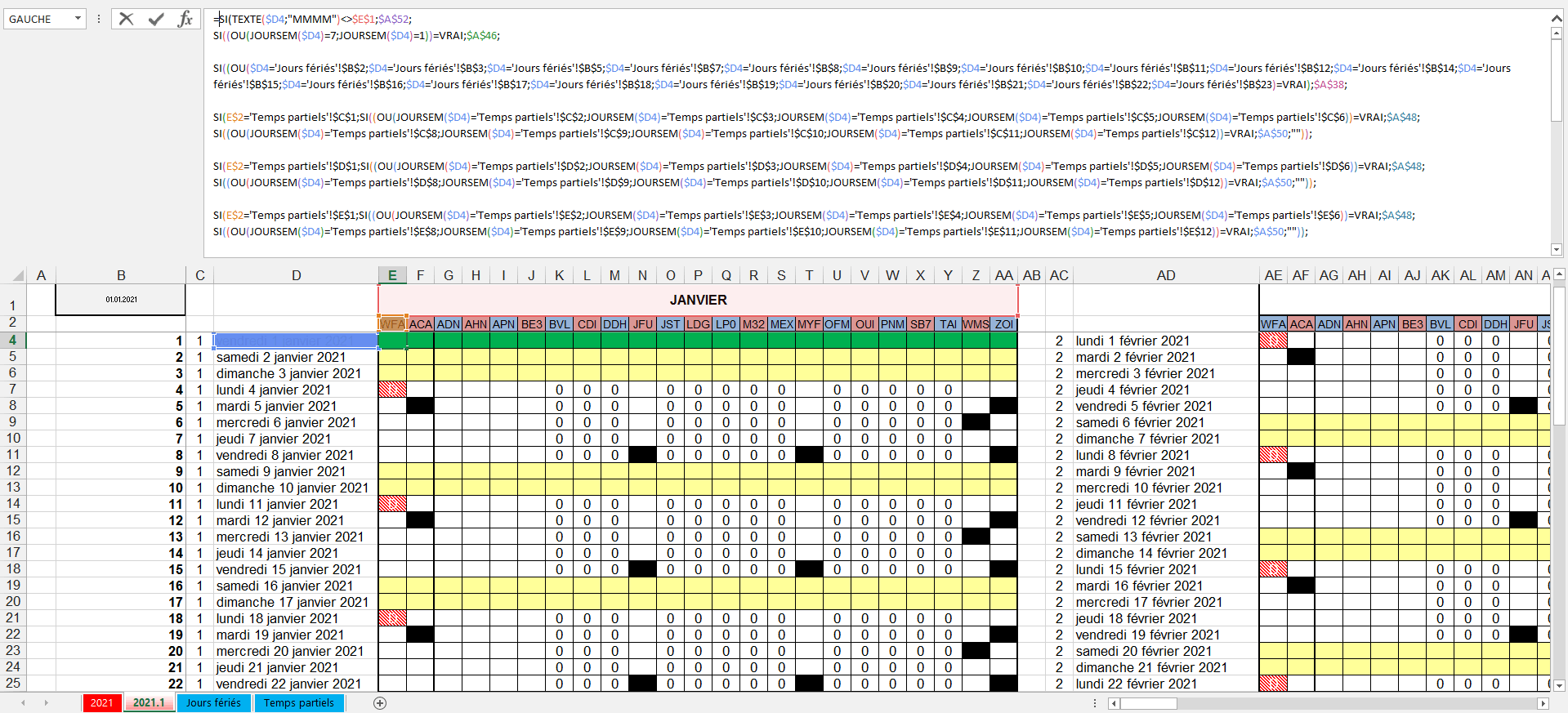Click the black WMS cell on mercredi 6 janvier

coord(976,422)
